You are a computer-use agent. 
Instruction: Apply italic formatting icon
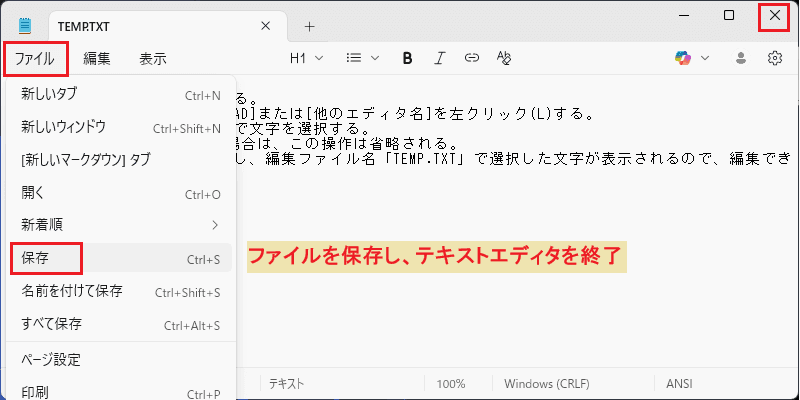point(439,58)
